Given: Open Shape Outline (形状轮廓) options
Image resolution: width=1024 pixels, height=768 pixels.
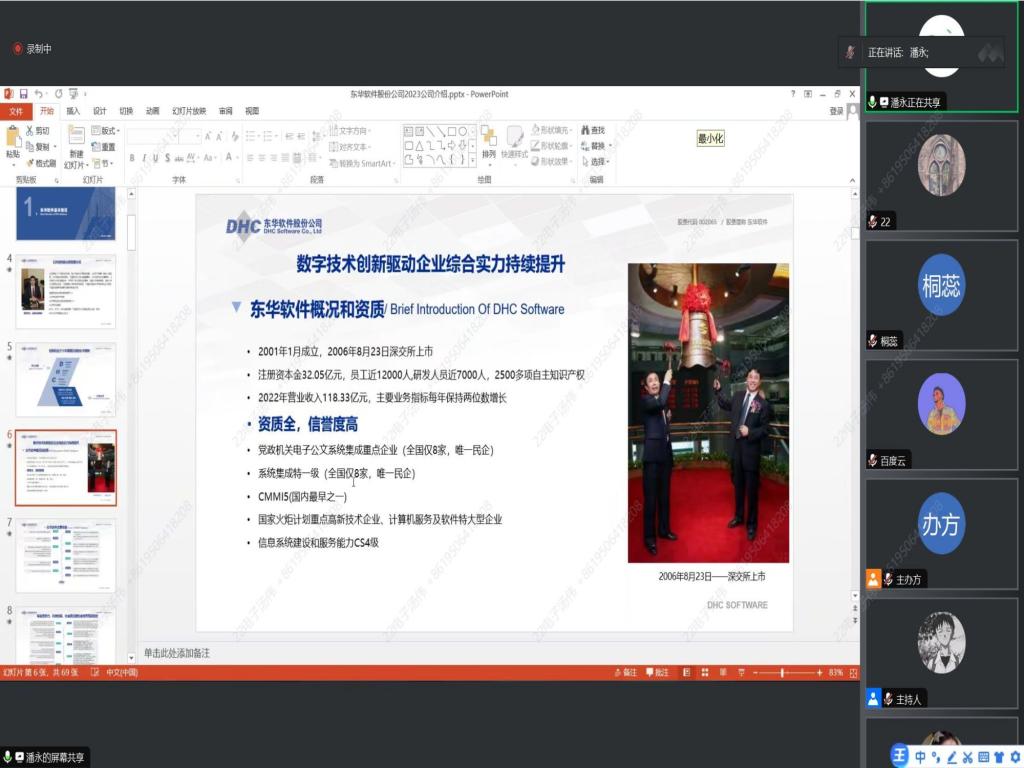Looking at the screenshot, I should pos(552,146).
